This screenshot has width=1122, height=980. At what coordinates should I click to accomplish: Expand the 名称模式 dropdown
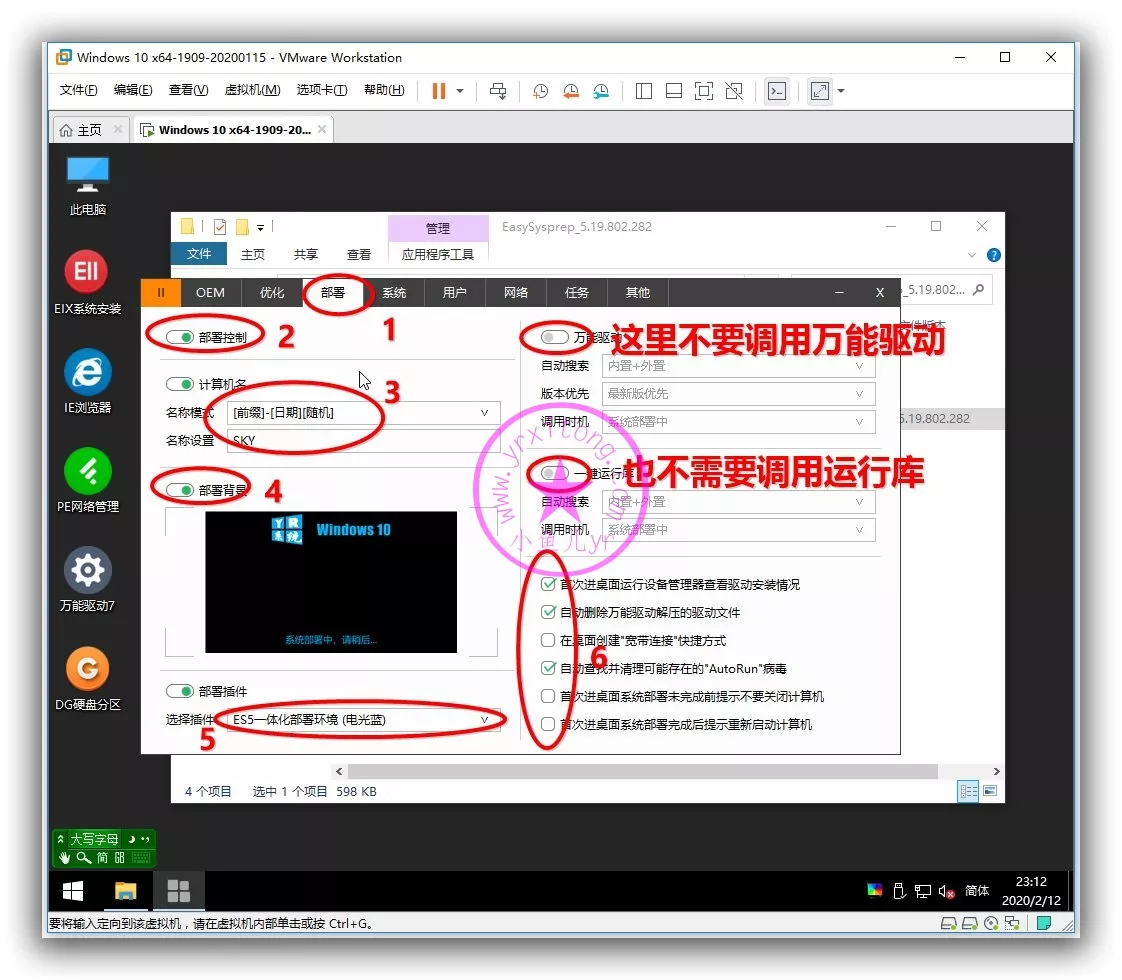[x=484, y=412]
